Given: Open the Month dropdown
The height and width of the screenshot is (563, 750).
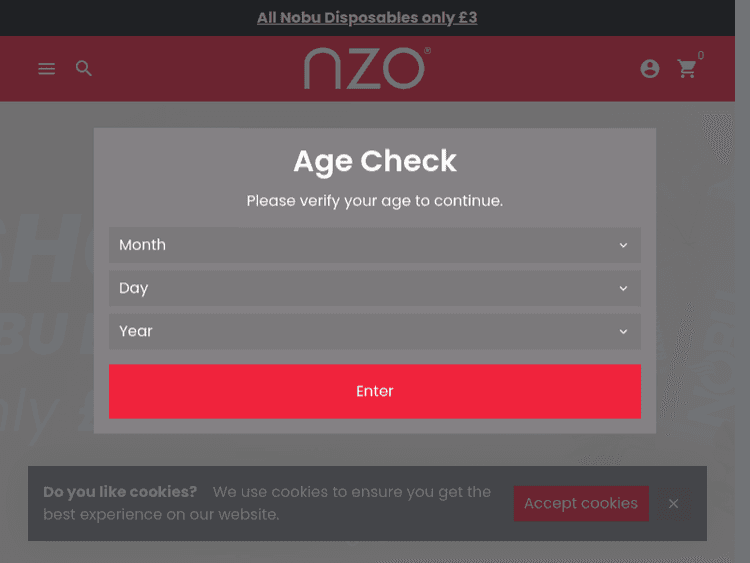Looking at the screenshot, I should 374,245.
